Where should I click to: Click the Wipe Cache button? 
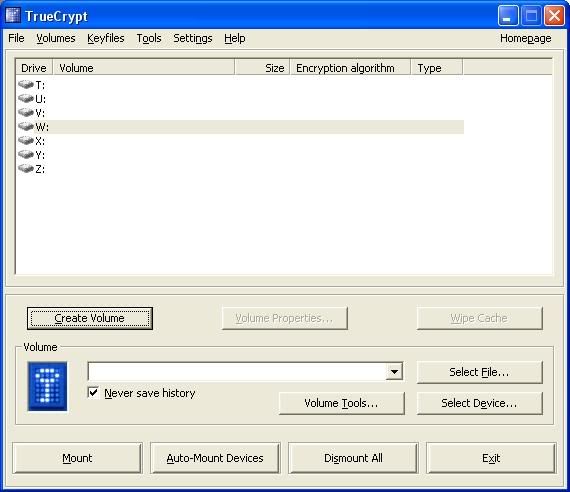click(479, 318)
